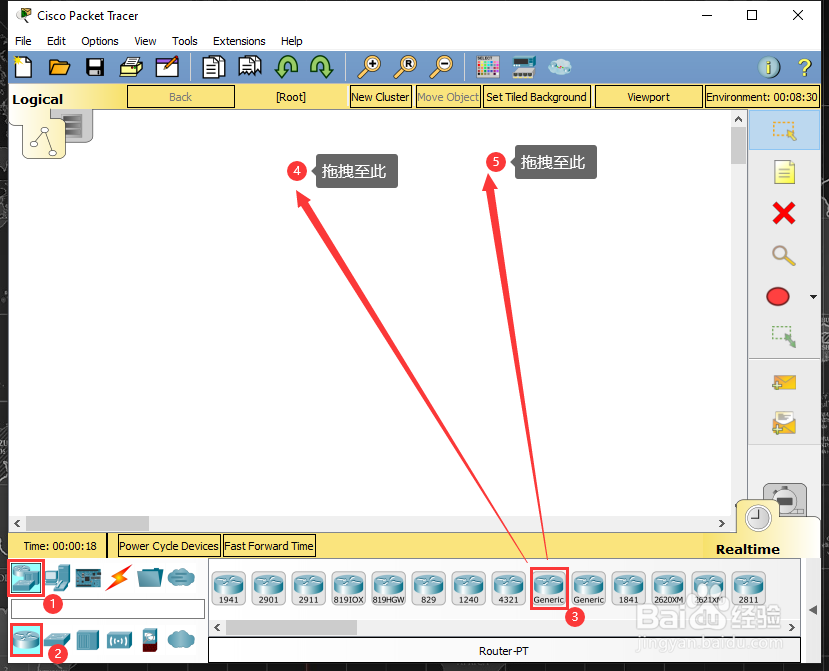Screen dimensions: 829x671
Task: Open the Extensions menu
Action: [239, 41]
